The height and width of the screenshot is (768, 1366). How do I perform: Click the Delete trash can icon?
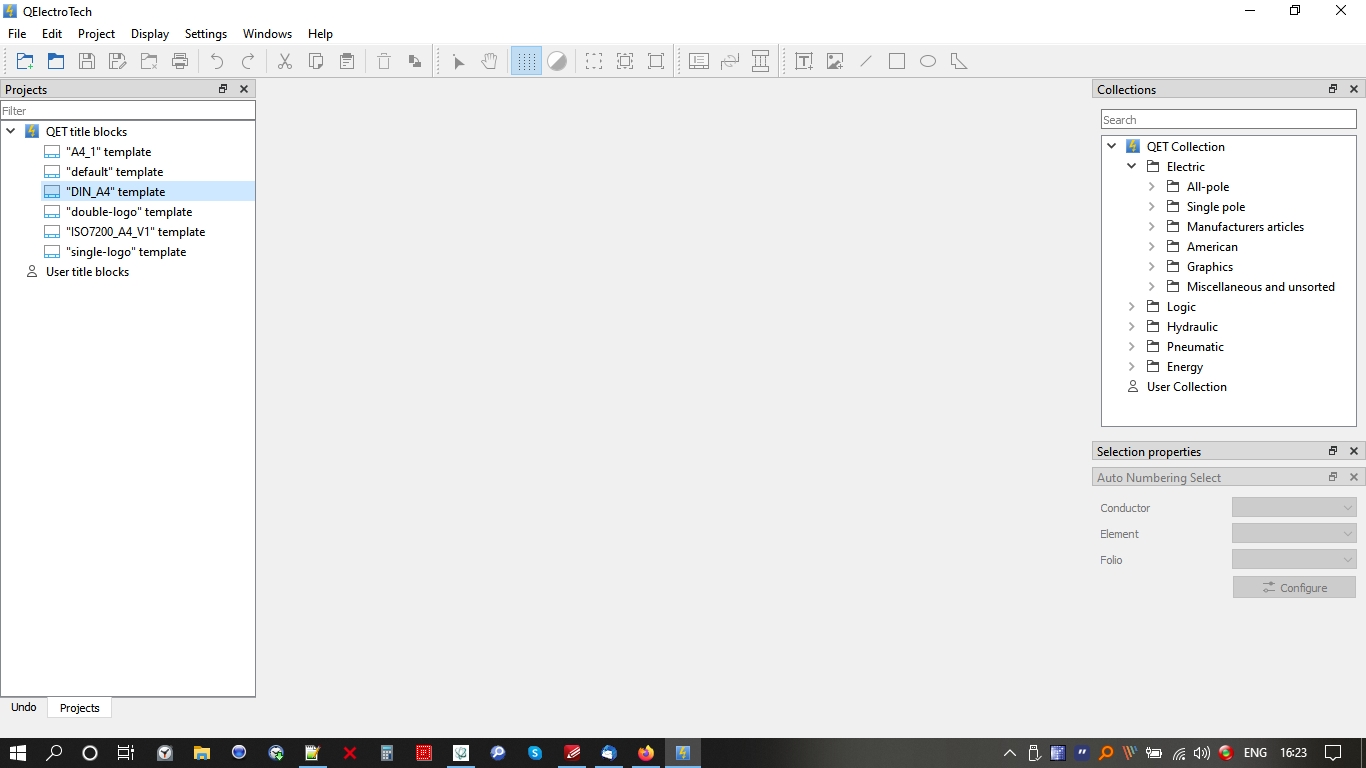point(384,61)
